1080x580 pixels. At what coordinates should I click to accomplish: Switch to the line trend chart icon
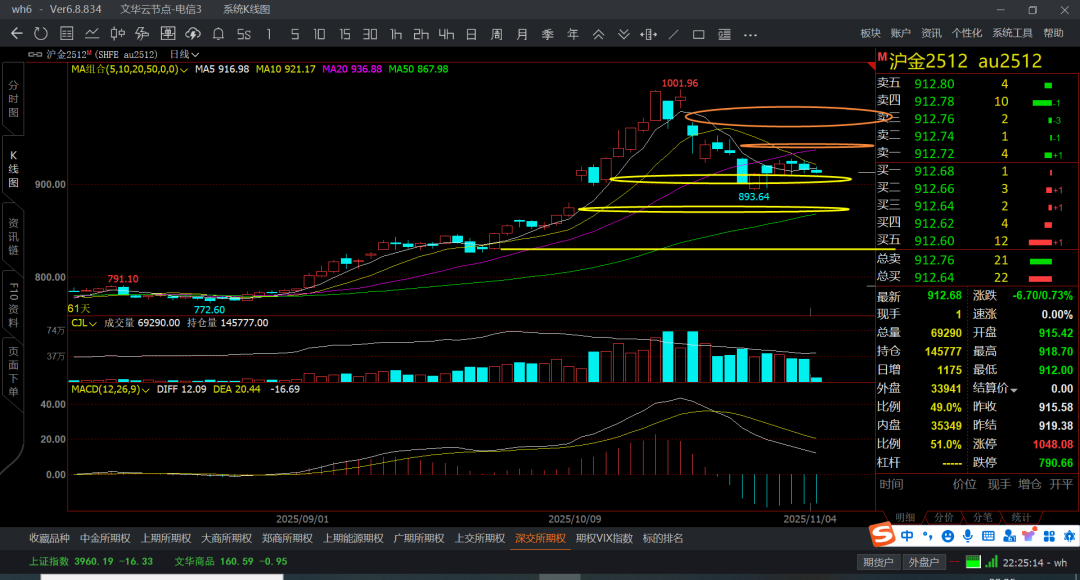(93, 34)
